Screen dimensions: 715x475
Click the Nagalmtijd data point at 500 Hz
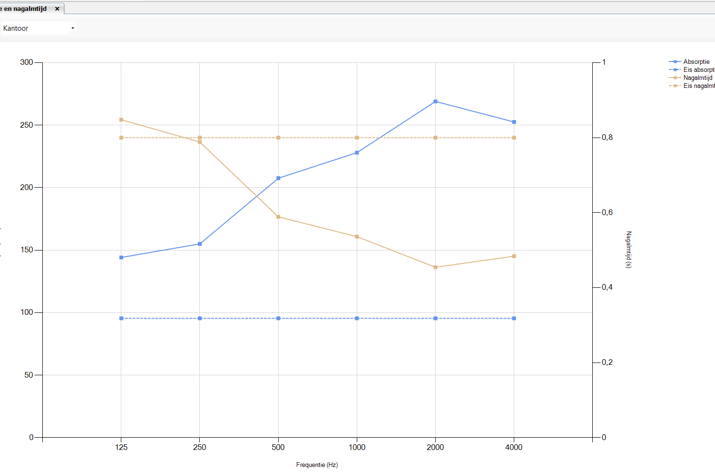pyautogui.click(x=278, y=217)
